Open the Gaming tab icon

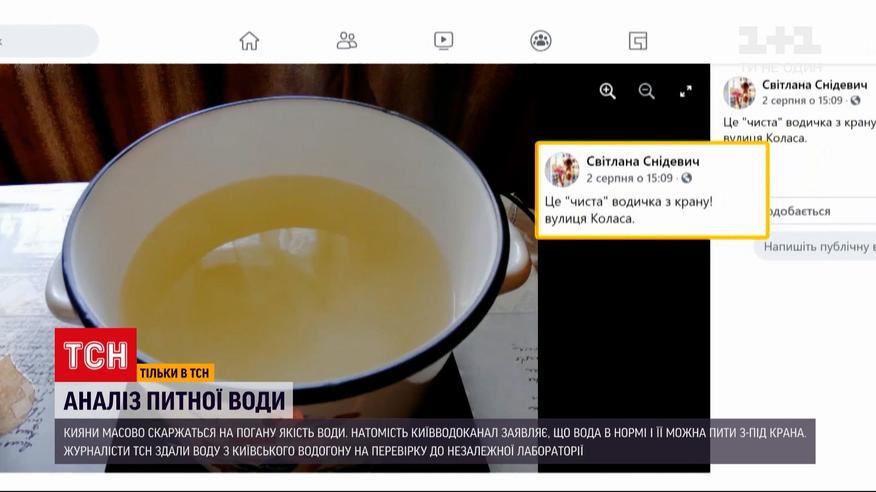638,41
